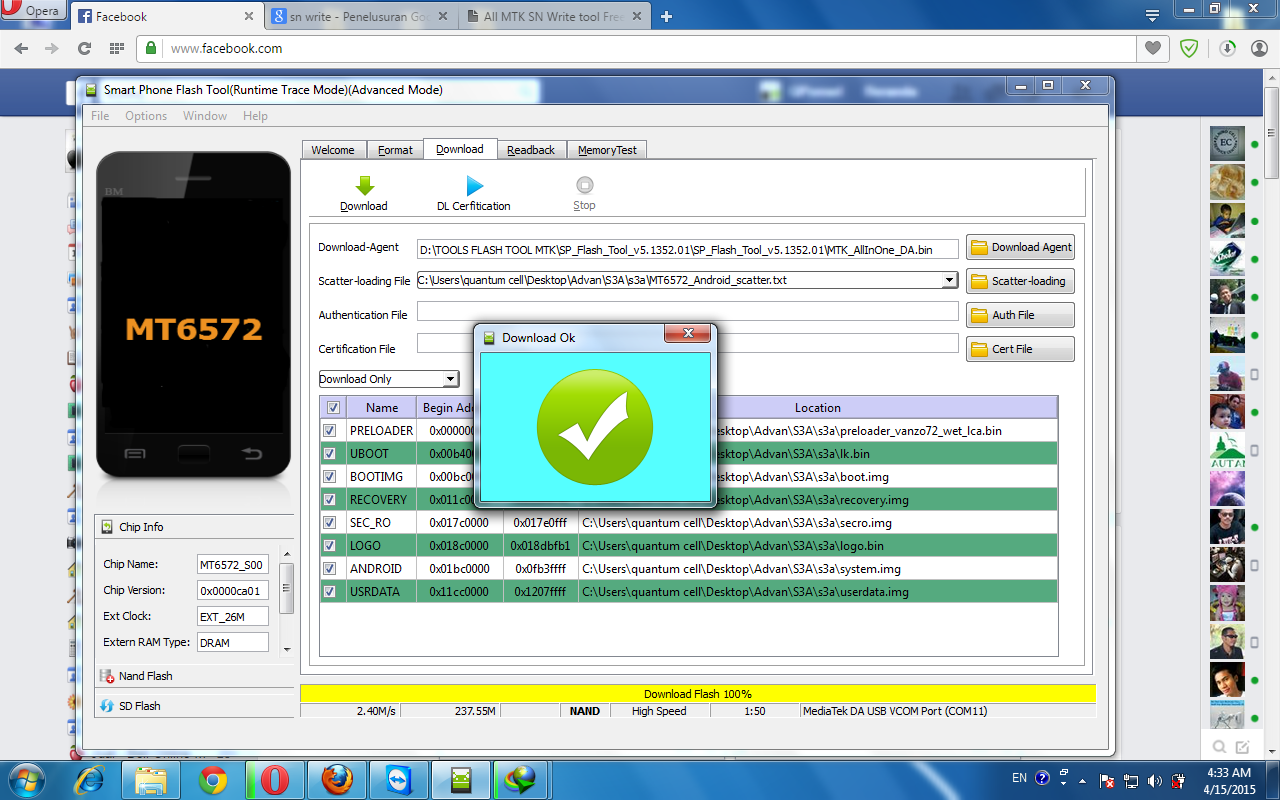This screenshot has height=800, width=1280.
Task: Click the Scatter-loading folder button
Action: 1020,281
